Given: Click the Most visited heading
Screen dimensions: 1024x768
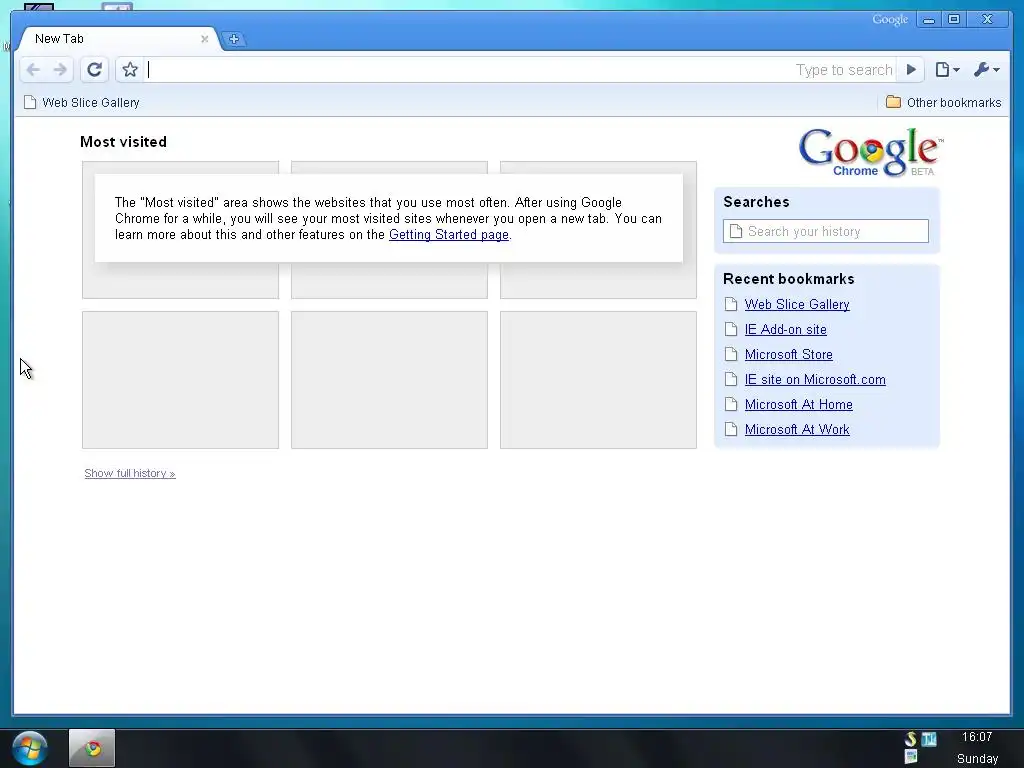Looking at the screenshot, I should click(123, 142).
